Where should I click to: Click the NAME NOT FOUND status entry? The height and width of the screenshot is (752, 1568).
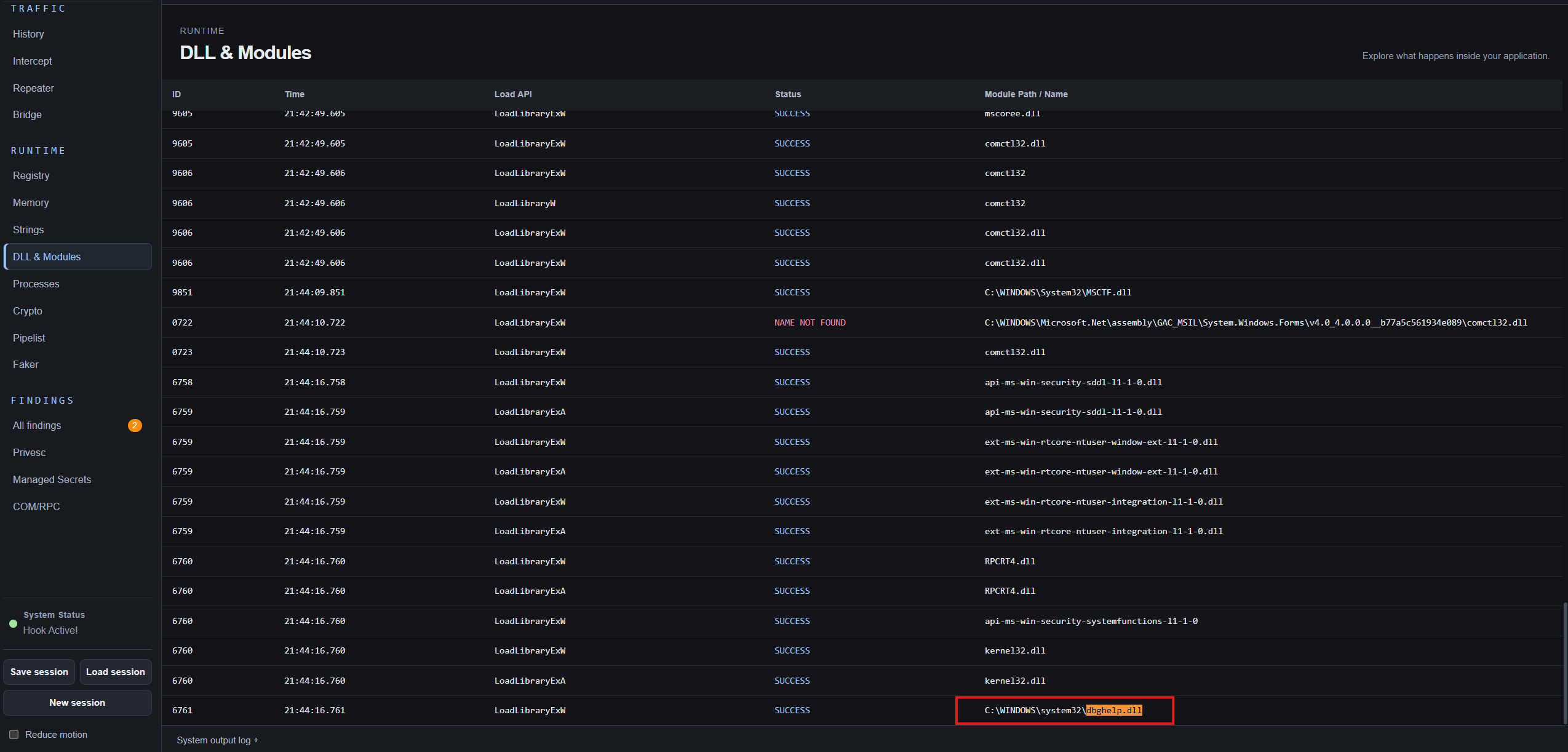[x=810, y=322]
